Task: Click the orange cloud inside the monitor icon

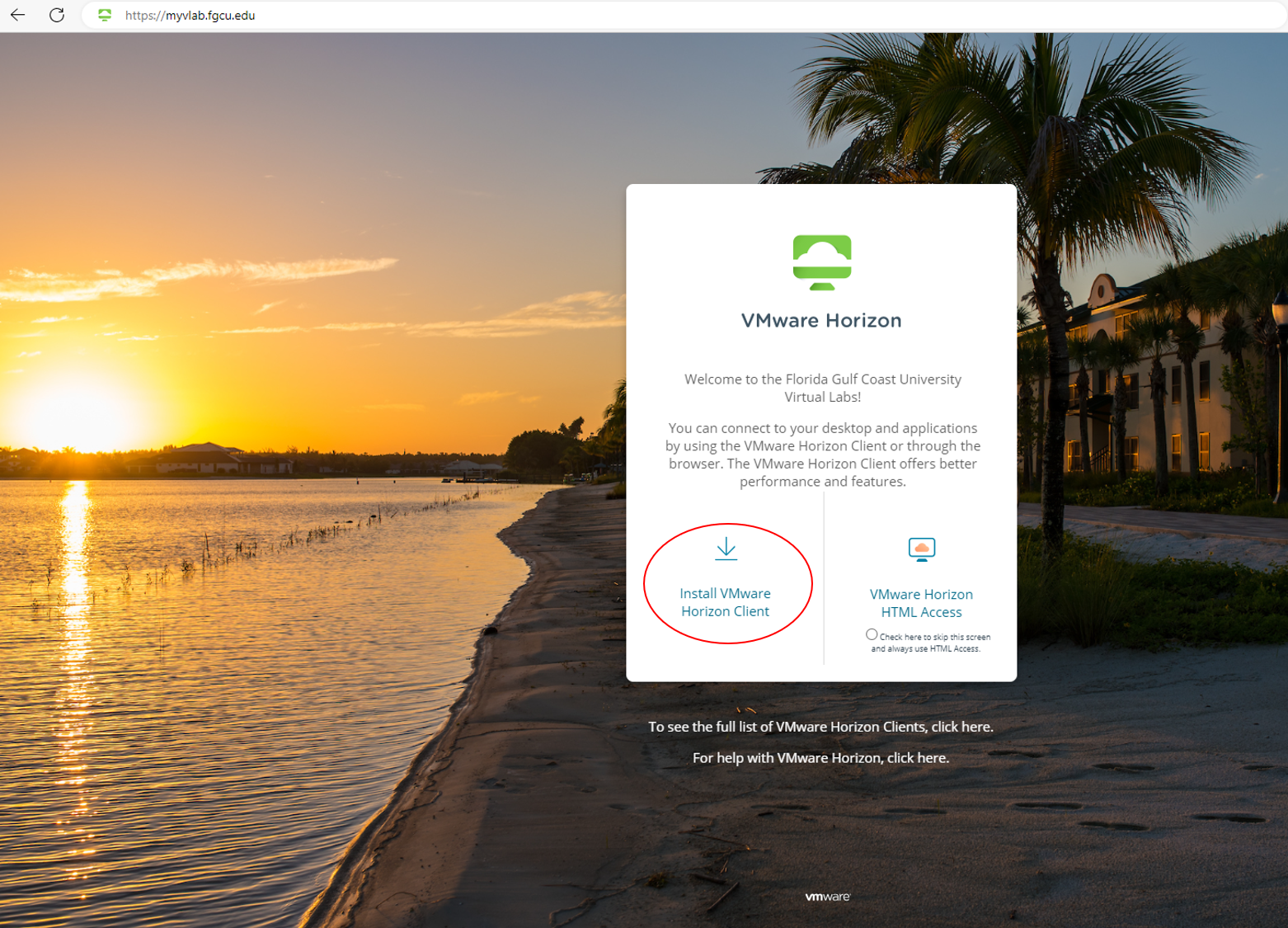Action: (921, 547)
